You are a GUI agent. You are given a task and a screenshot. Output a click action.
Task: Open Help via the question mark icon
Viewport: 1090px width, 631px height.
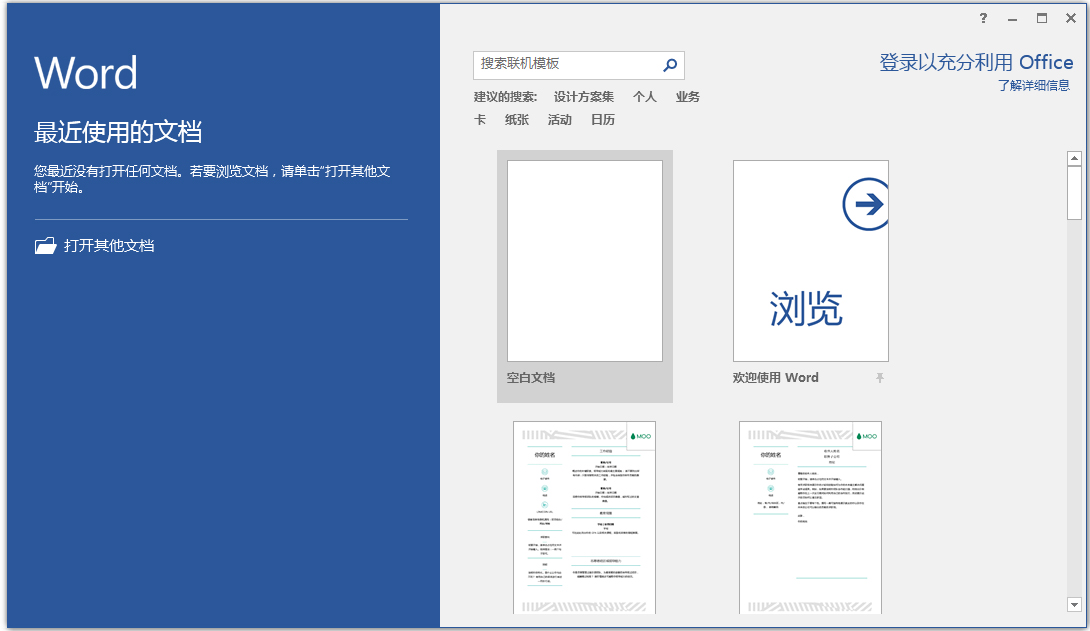(983, 18)
